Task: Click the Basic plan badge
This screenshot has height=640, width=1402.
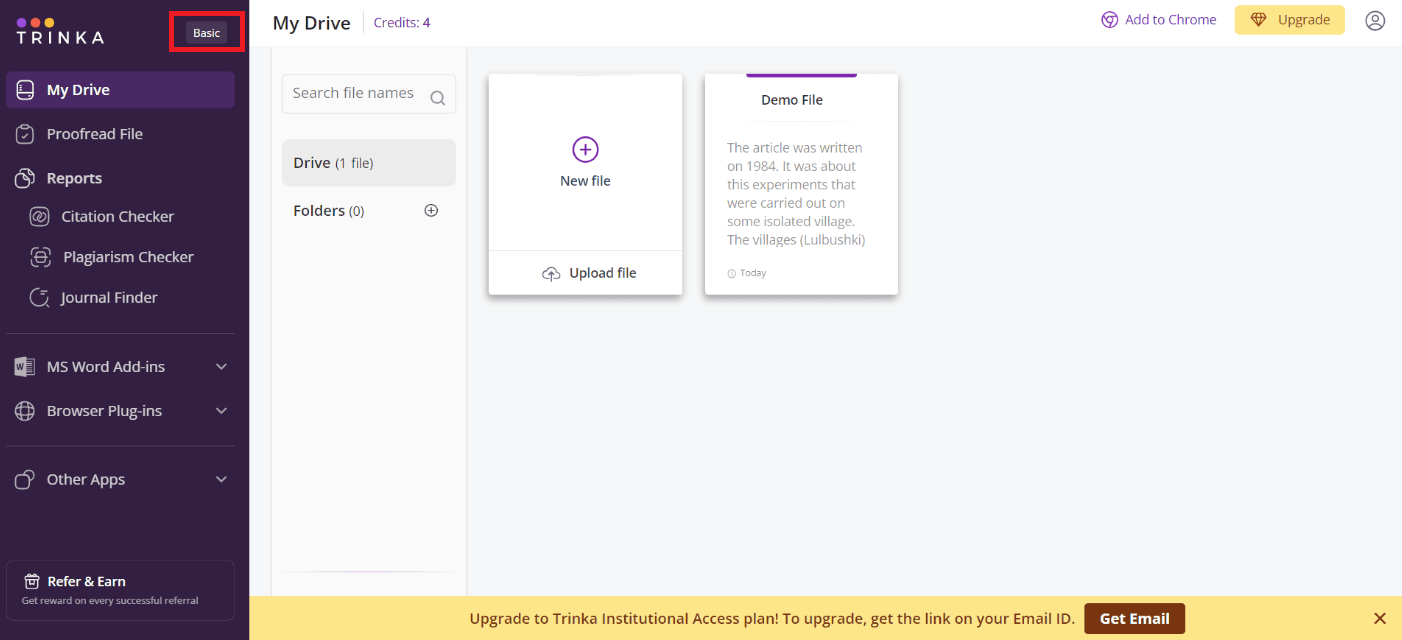Action: point(207,33)
